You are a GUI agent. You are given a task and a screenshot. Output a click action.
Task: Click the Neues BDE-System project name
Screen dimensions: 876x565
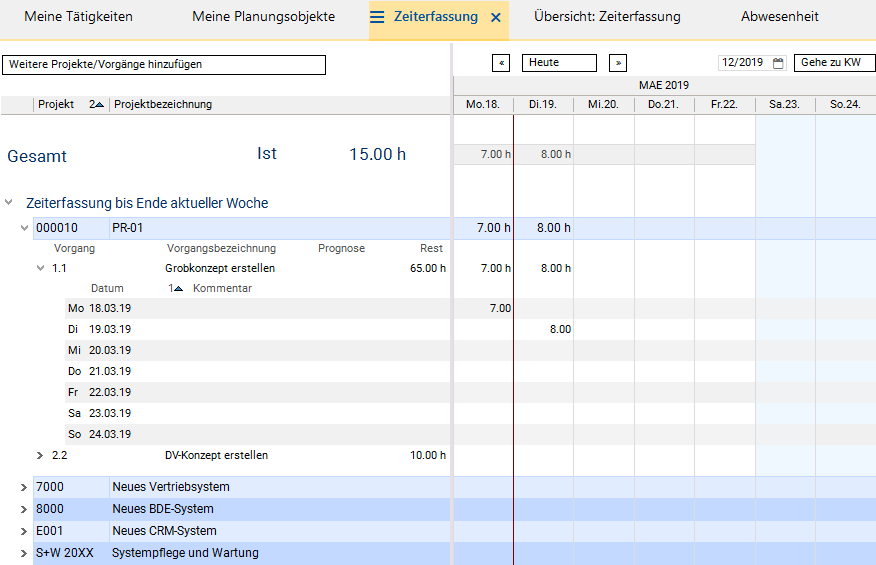[x=163, y=509]
